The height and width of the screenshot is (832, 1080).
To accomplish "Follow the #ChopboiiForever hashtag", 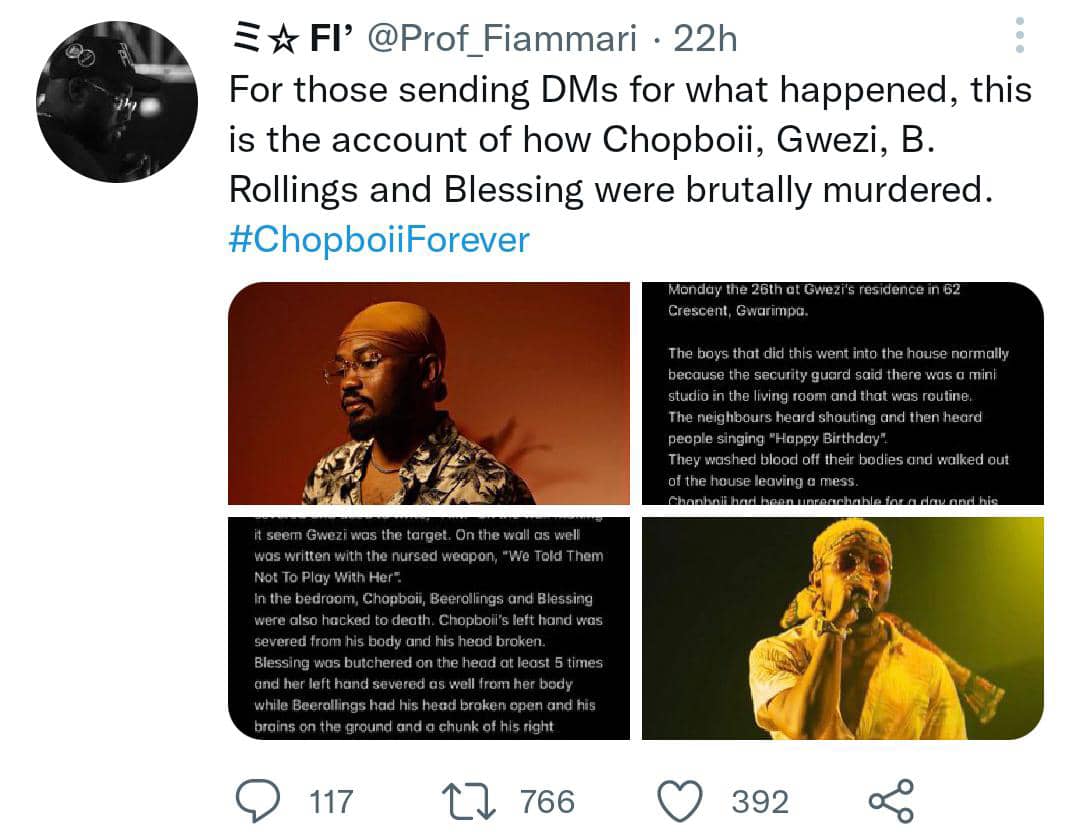I will (379, 241).
